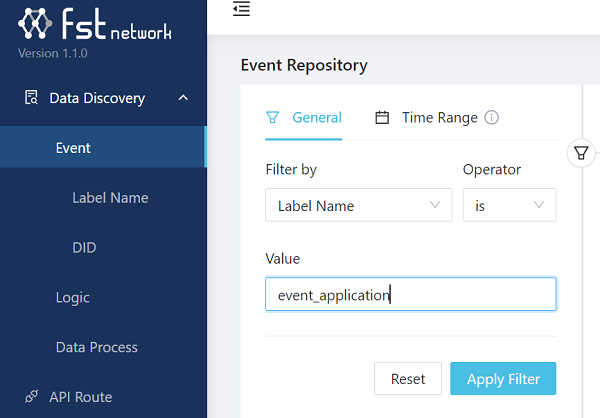Switch to the Time Range tab
600x418 pixels.
click(439, 118)
